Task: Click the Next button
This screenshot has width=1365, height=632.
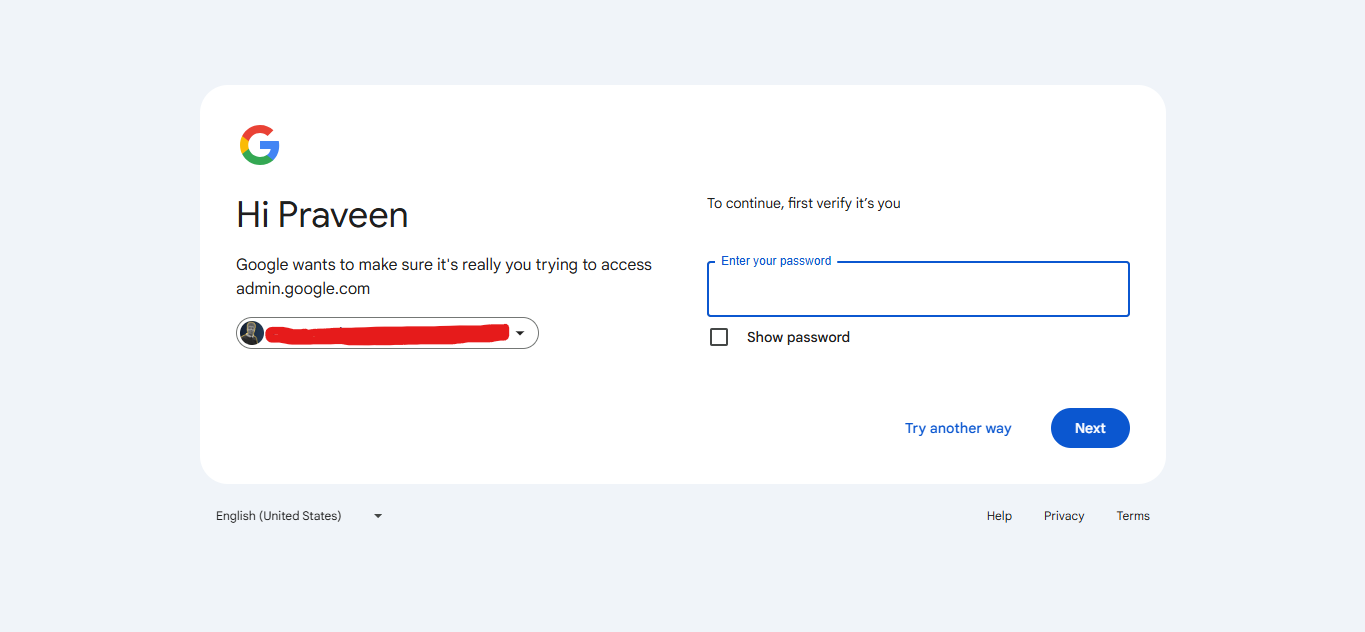Action: click(x=1090, y=428)
